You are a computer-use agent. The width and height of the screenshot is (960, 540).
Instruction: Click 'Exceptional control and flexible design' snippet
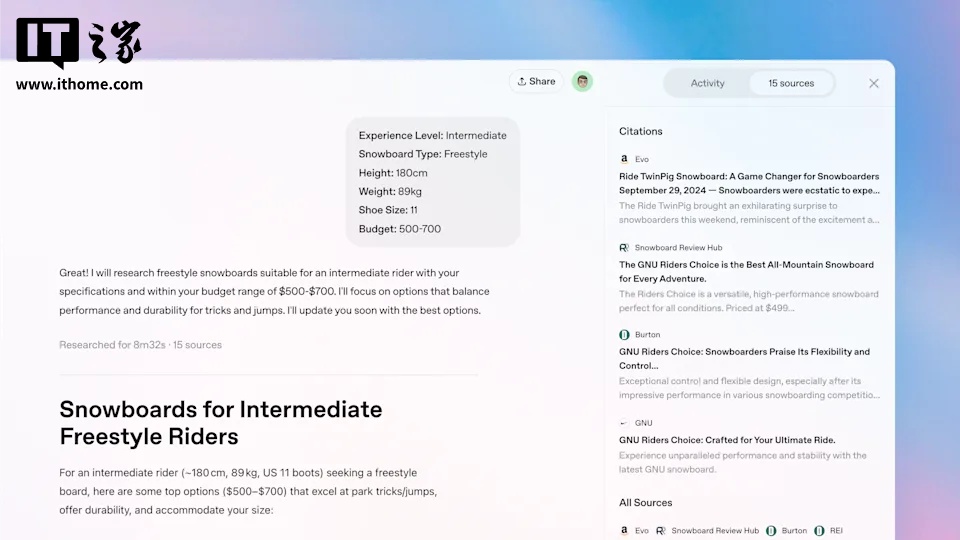749,388
